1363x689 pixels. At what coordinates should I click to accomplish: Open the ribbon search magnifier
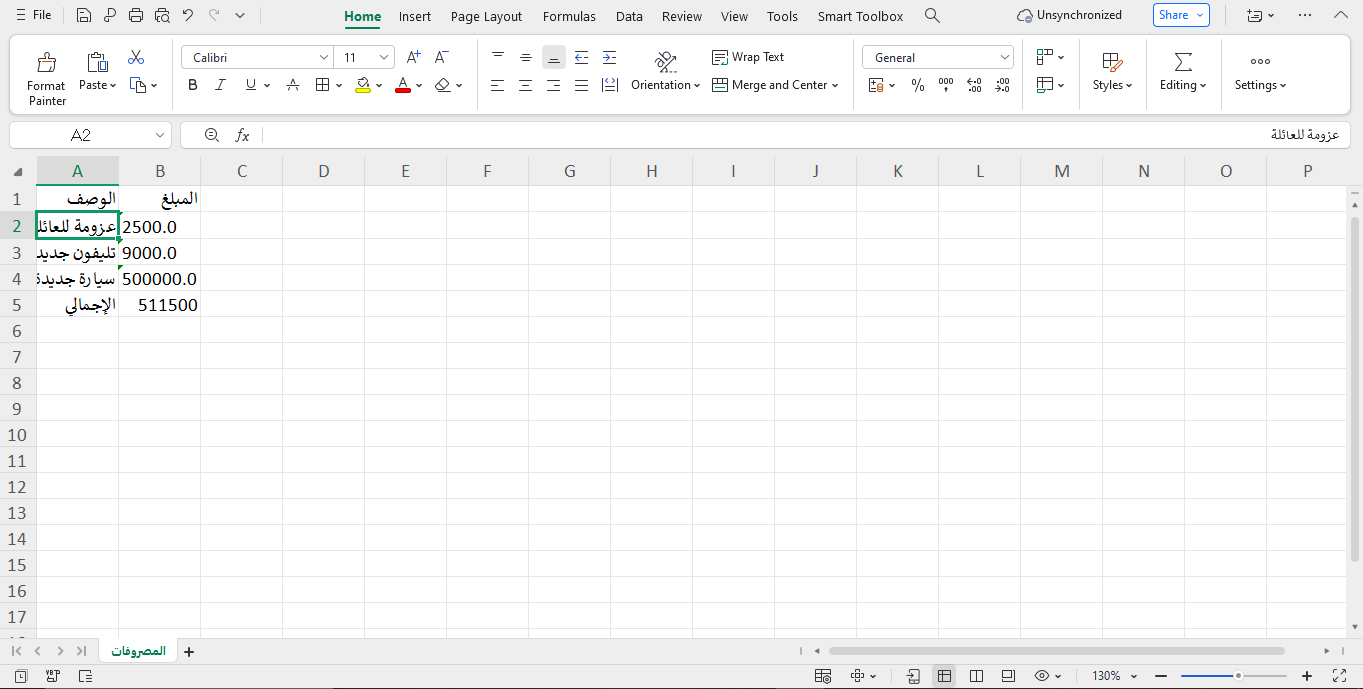click(x=932, y=16)
